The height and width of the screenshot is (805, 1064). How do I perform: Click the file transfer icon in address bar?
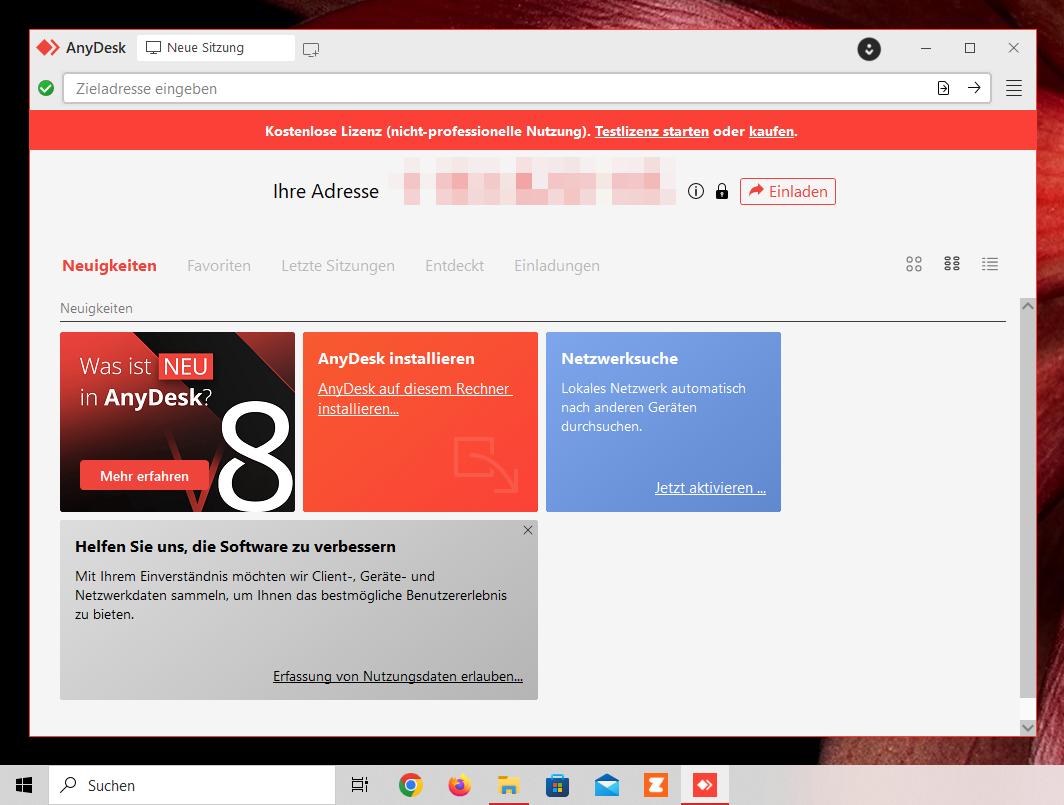tap(943, 88)
